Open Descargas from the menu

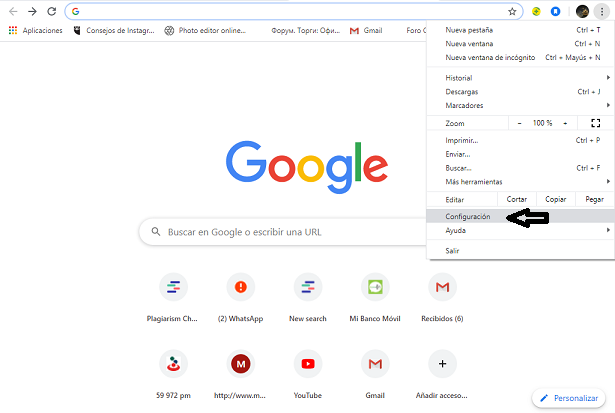pos(520,91)
